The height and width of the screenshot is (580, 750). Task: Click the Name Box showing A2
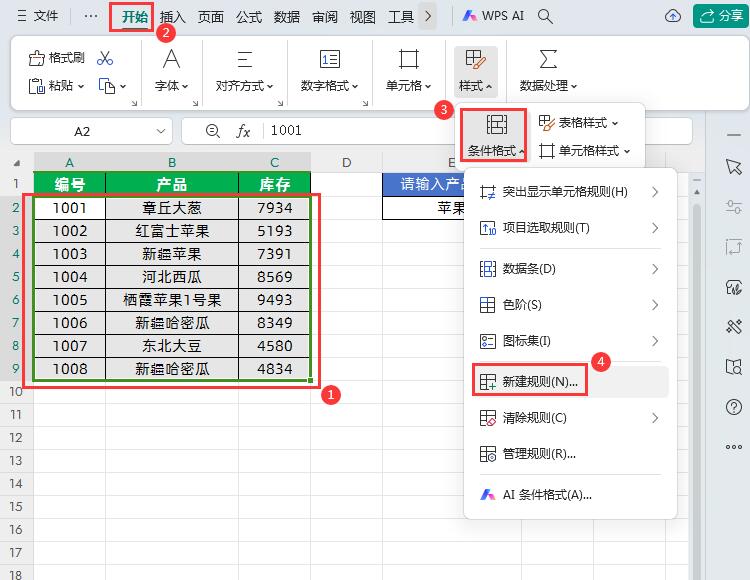click(82, 131)
